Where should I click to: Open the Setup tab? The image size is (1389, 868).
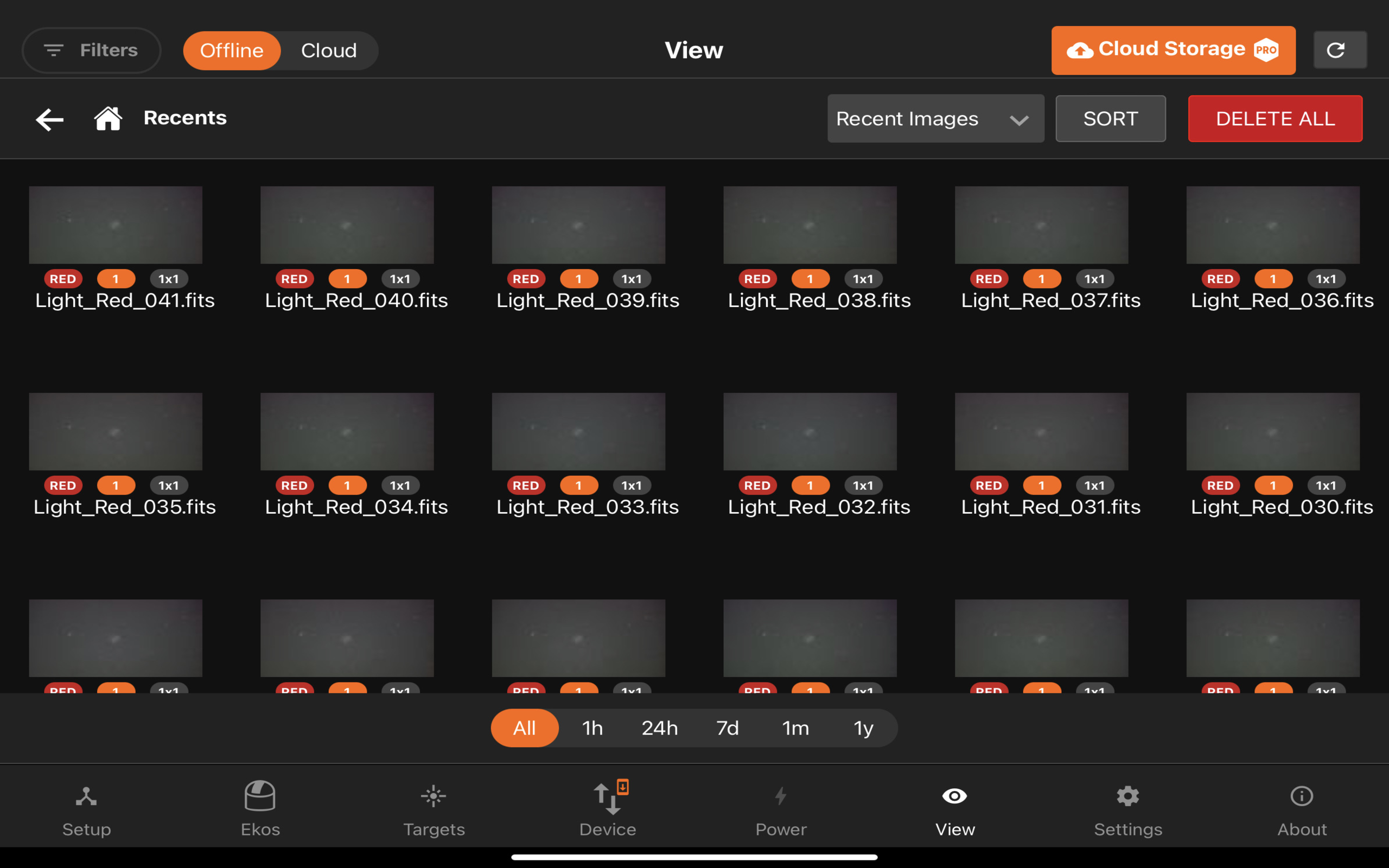pyautogui.click(x=87, y=809)
